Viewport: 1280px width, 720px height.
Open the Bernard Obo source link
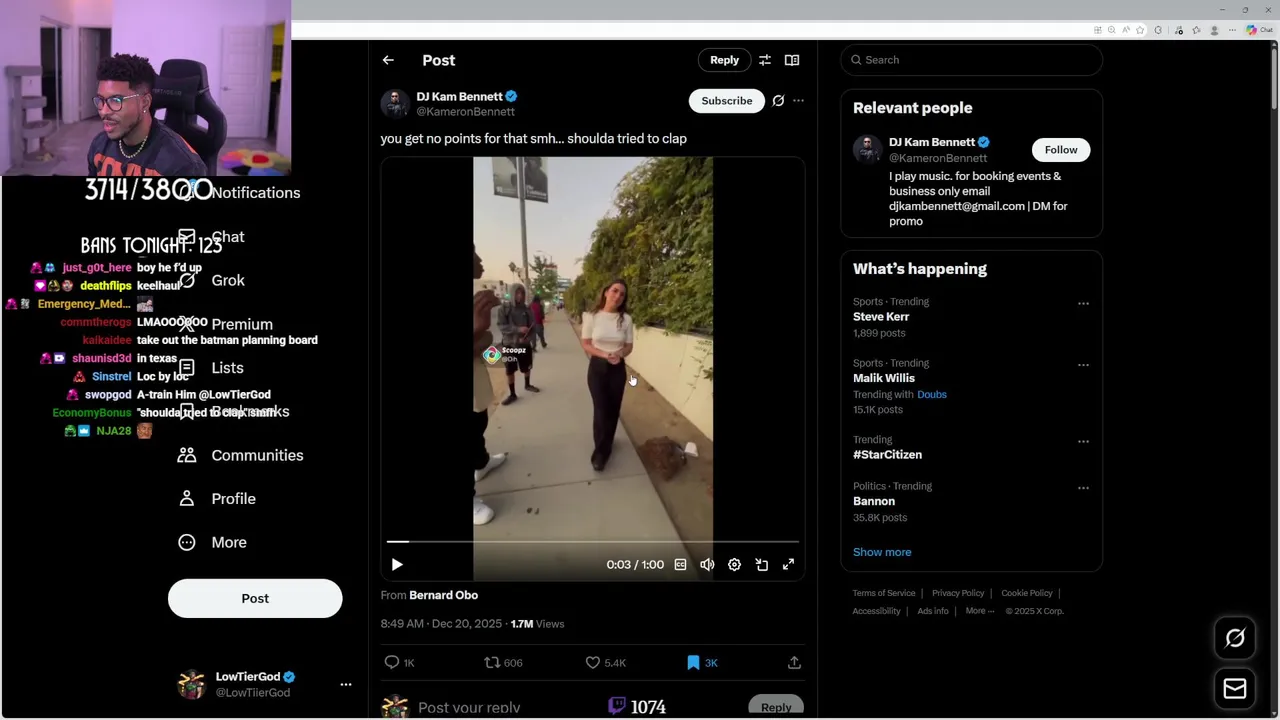point(443,595)
